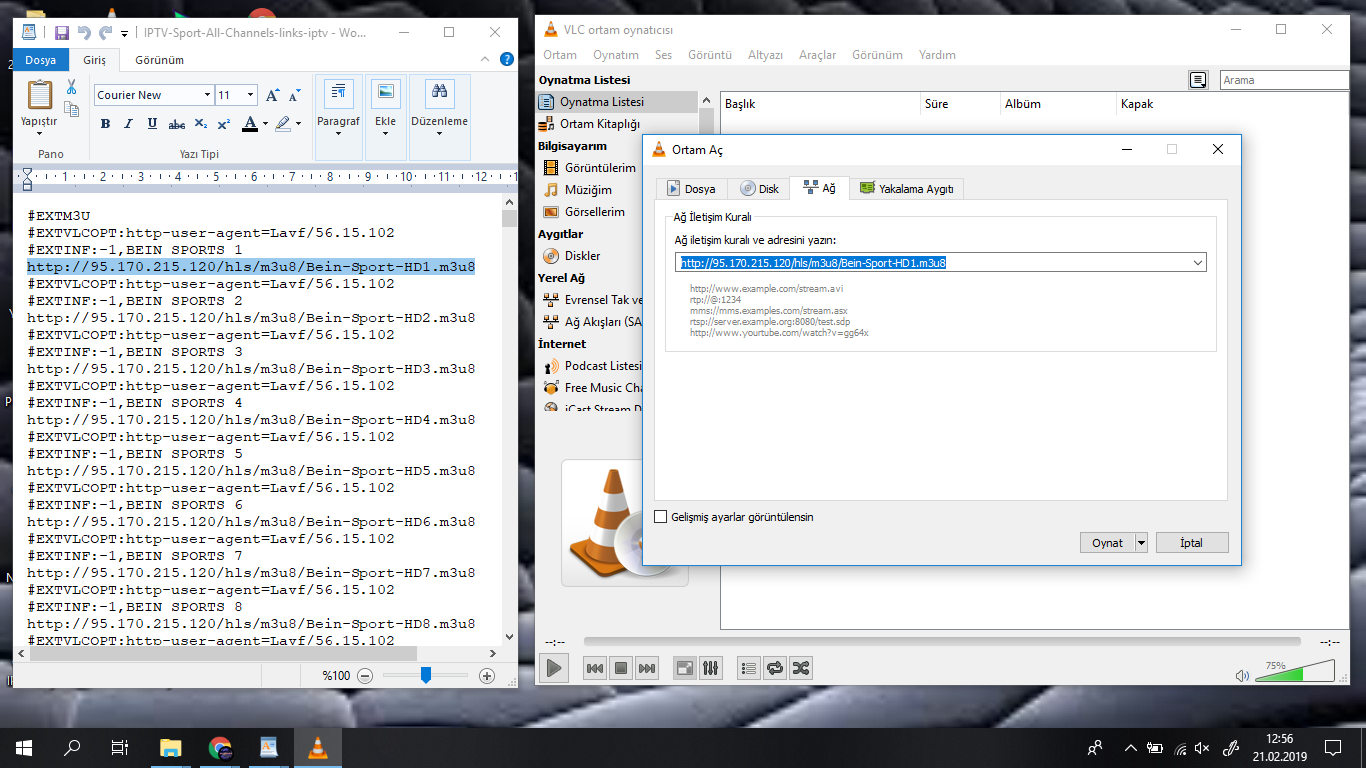Open the taskbar search magnifier
This screenshot has height=768, width=1366.
tap(72, 747)
